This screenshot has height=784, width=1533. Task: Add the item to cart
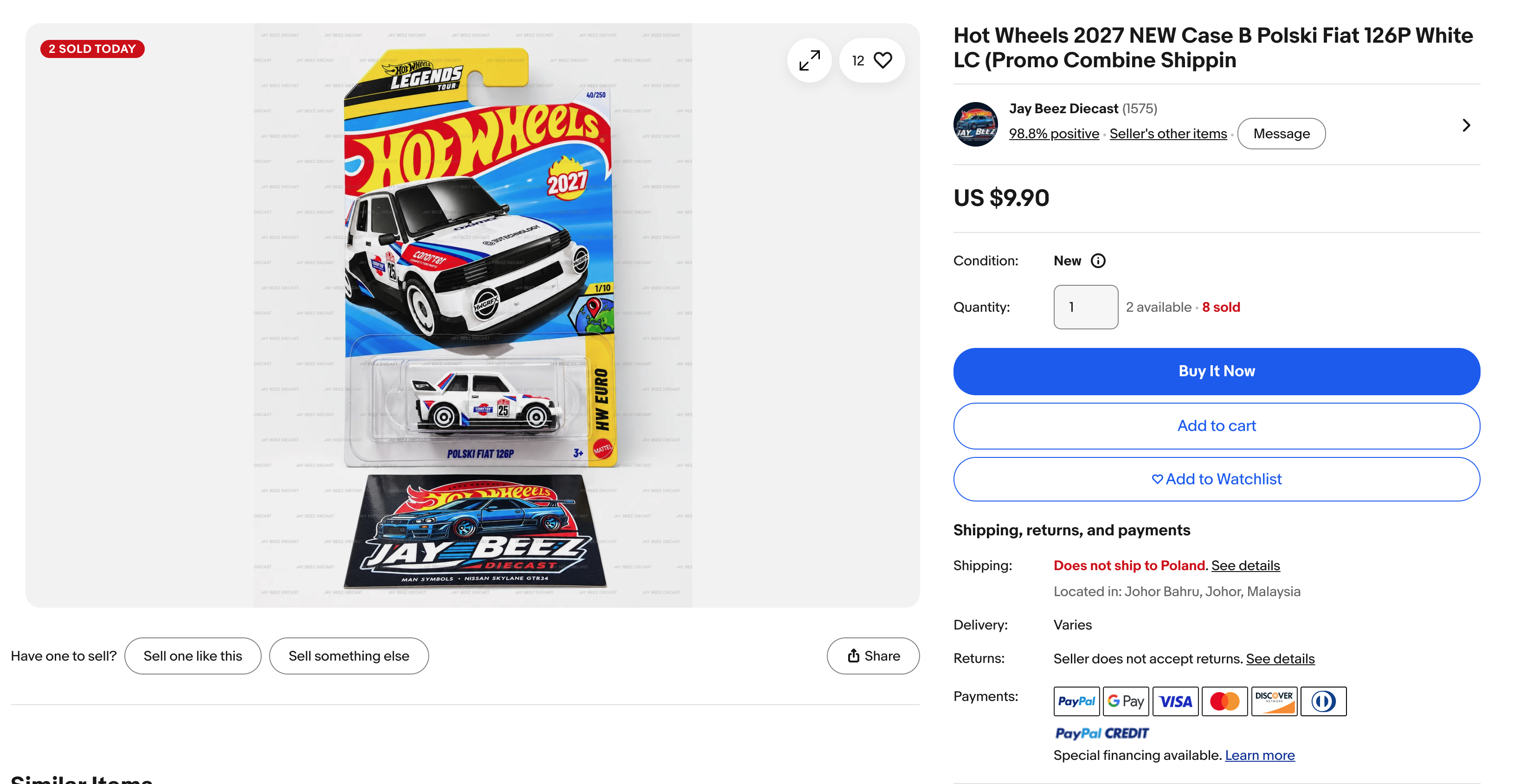tap(1217, 426)
